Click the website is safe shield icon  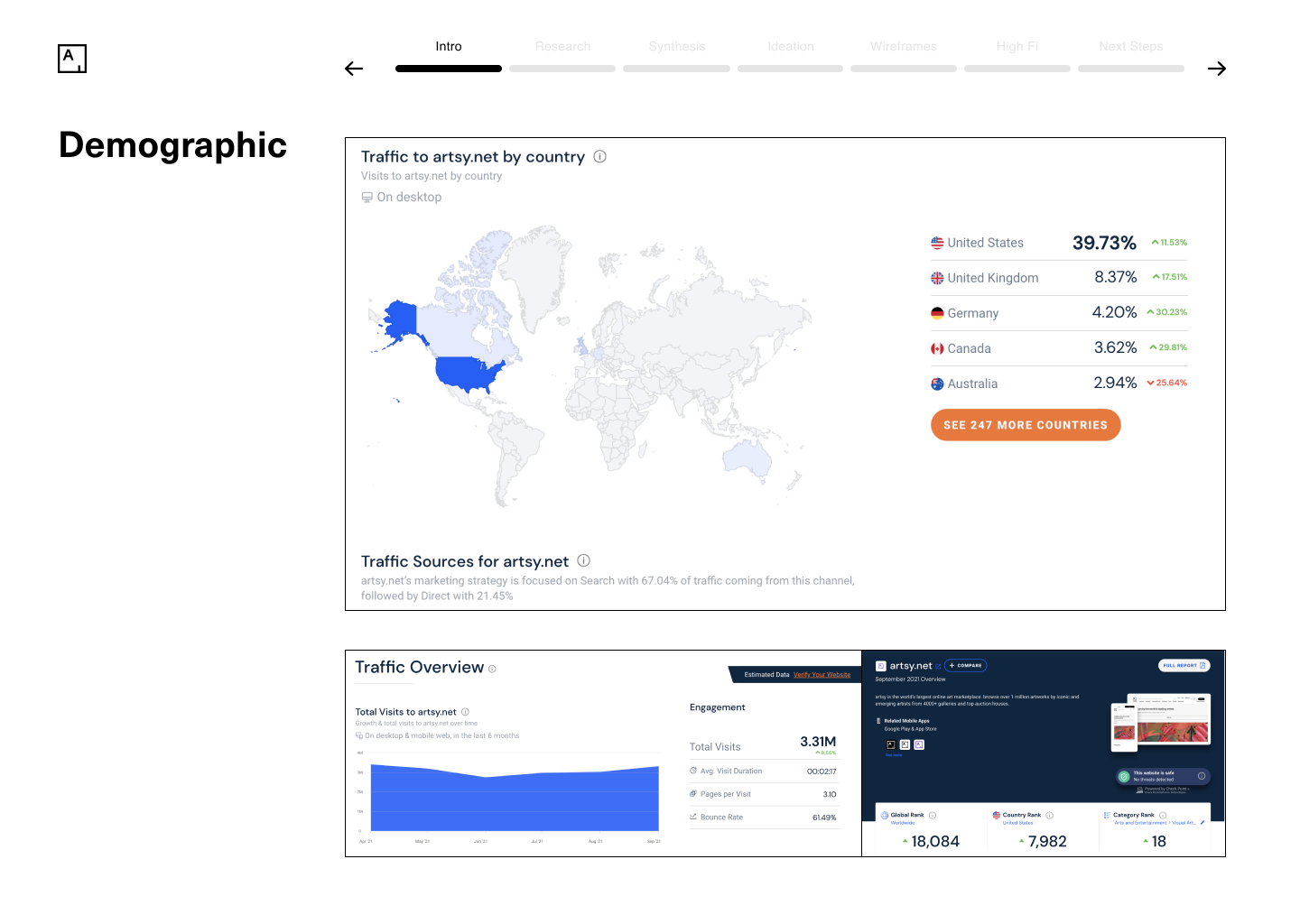click(x=1124, y=776)
